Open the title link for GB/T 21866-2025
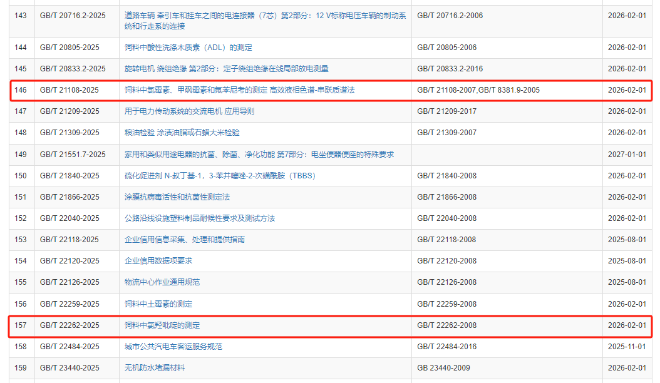The height and width of the screenshot is (383, 660). 177,197
